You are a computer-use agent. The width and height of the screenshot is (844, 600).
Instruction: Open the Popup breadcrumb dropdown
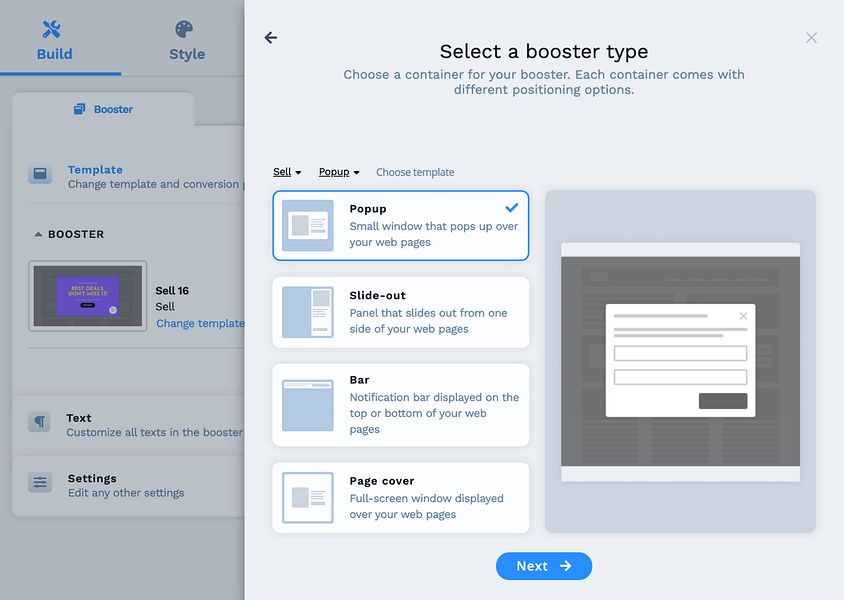tap(339, 172)
